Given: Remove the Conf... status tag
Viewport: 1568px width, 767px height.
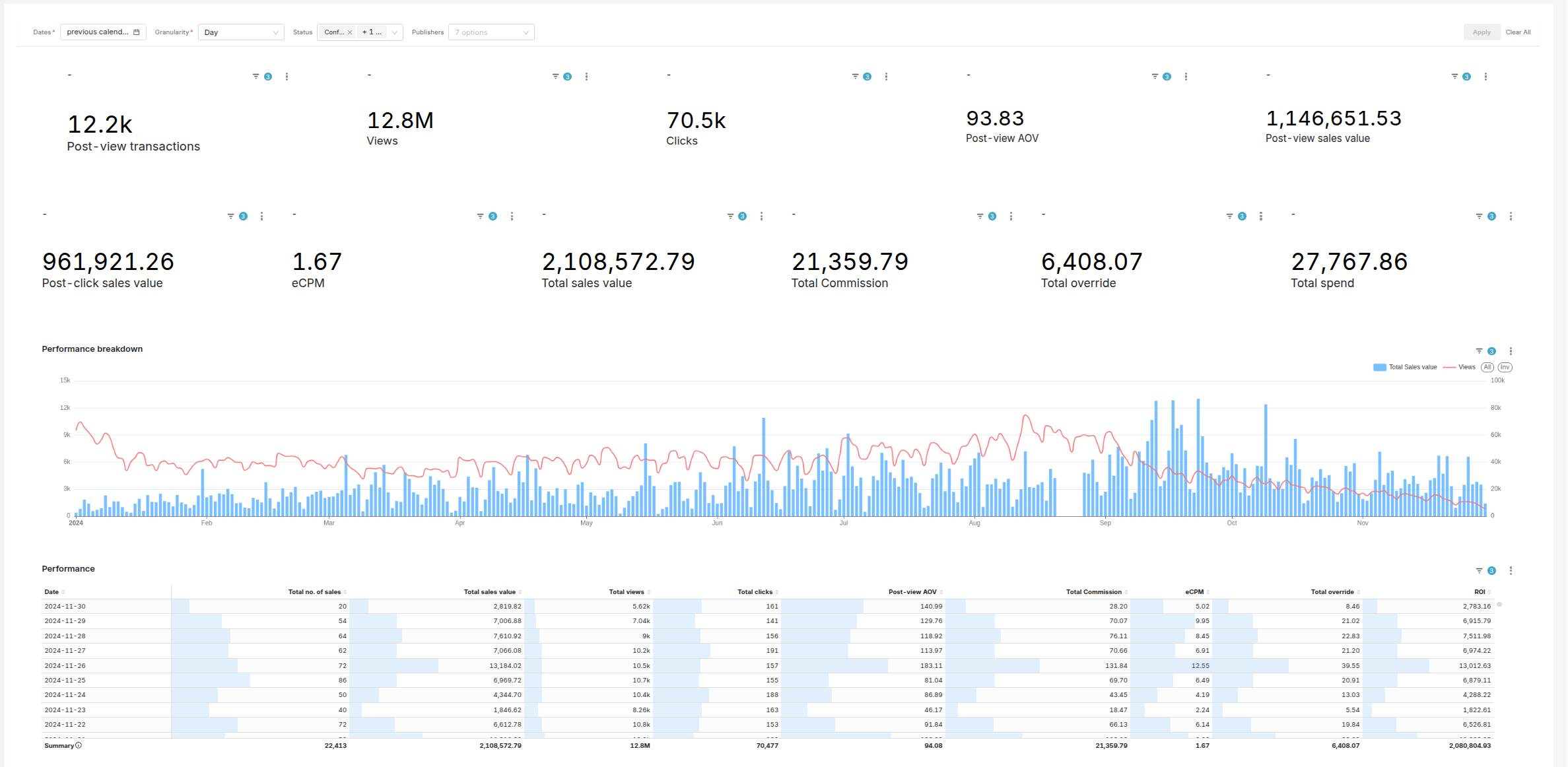Looking at the screenshot, I should point(350,32).
